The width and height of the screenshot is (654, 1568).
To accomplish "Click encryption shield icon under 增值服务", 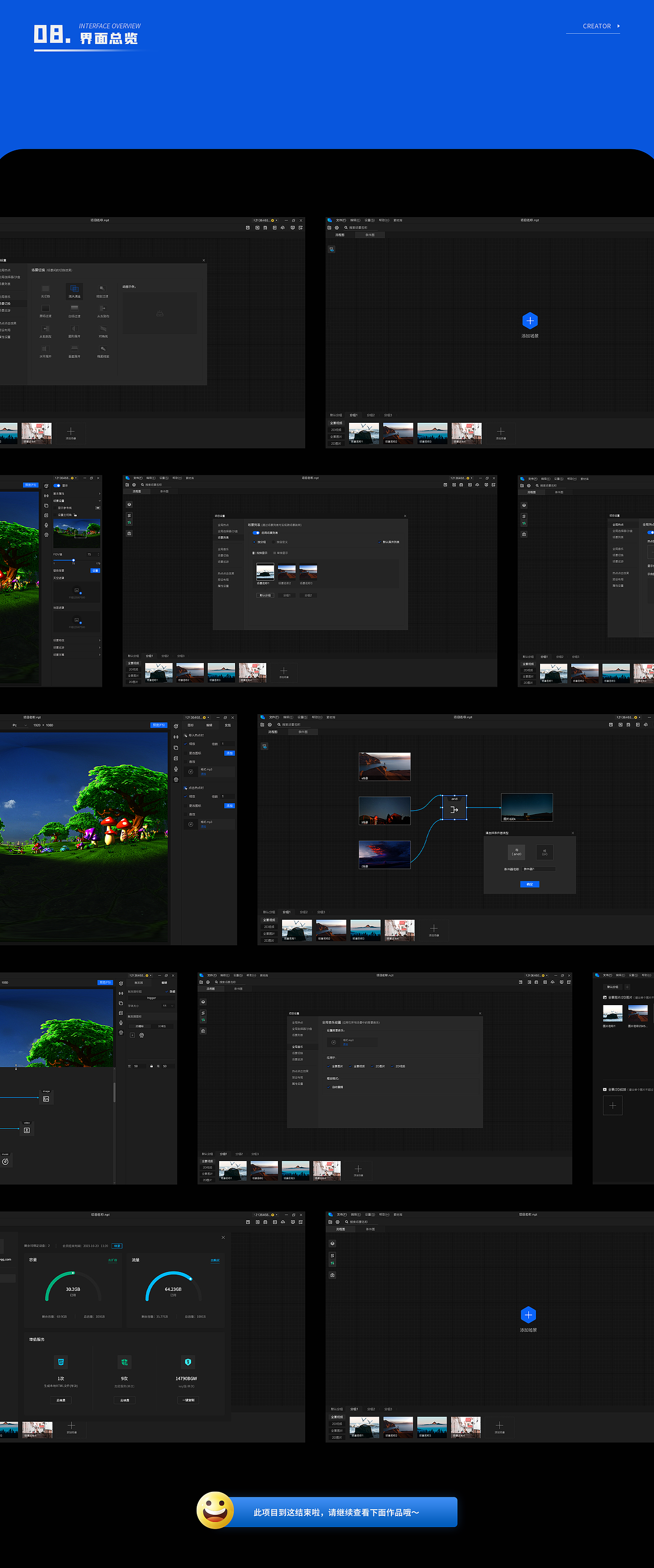I will pyautogui.click(x=124, y=1361).
